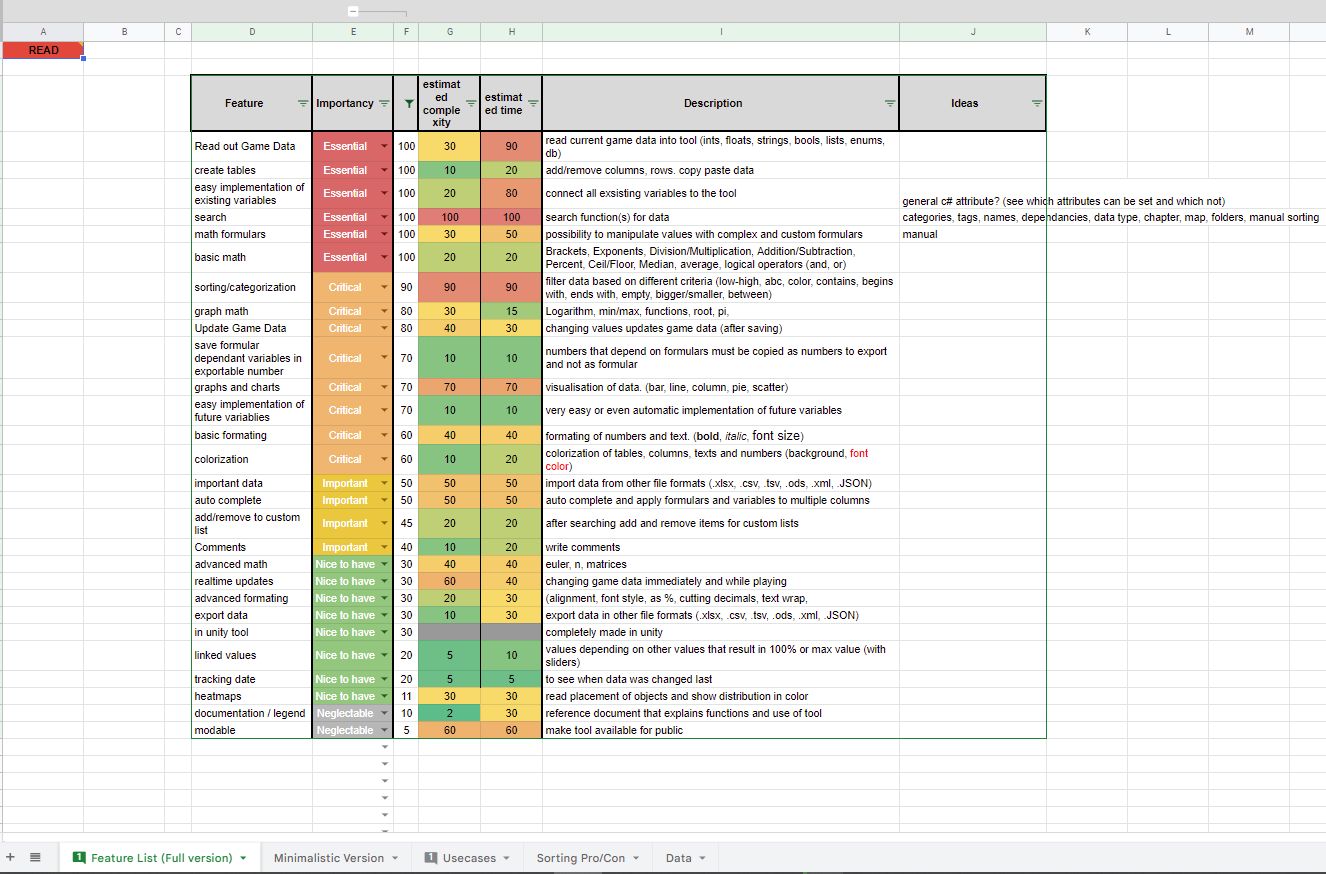1326x874 pixels.
Task: Expand the Critical dropdown for graphs and charts
Action: point(385,387)
